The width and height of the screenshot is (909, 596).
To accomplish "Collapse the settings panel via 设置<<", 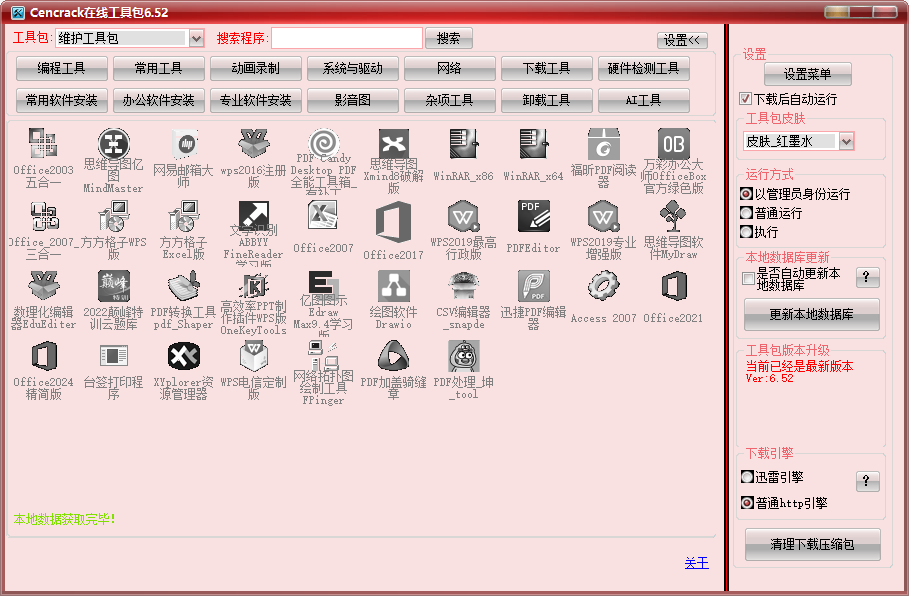I will [x=682, y=39].
